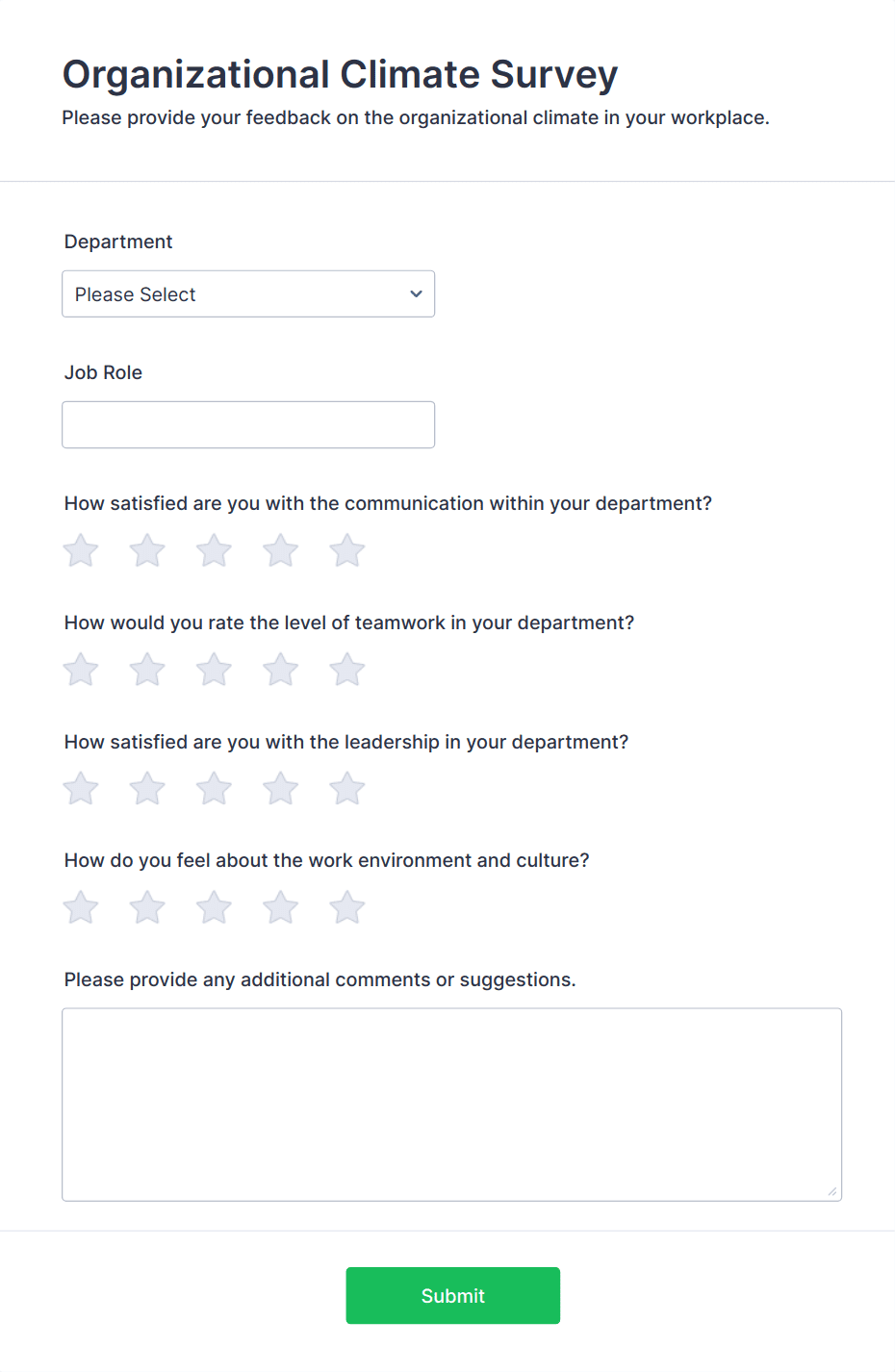Submit the climate survey form
The image size is (895, 1372).
(x=452, y=1295)
